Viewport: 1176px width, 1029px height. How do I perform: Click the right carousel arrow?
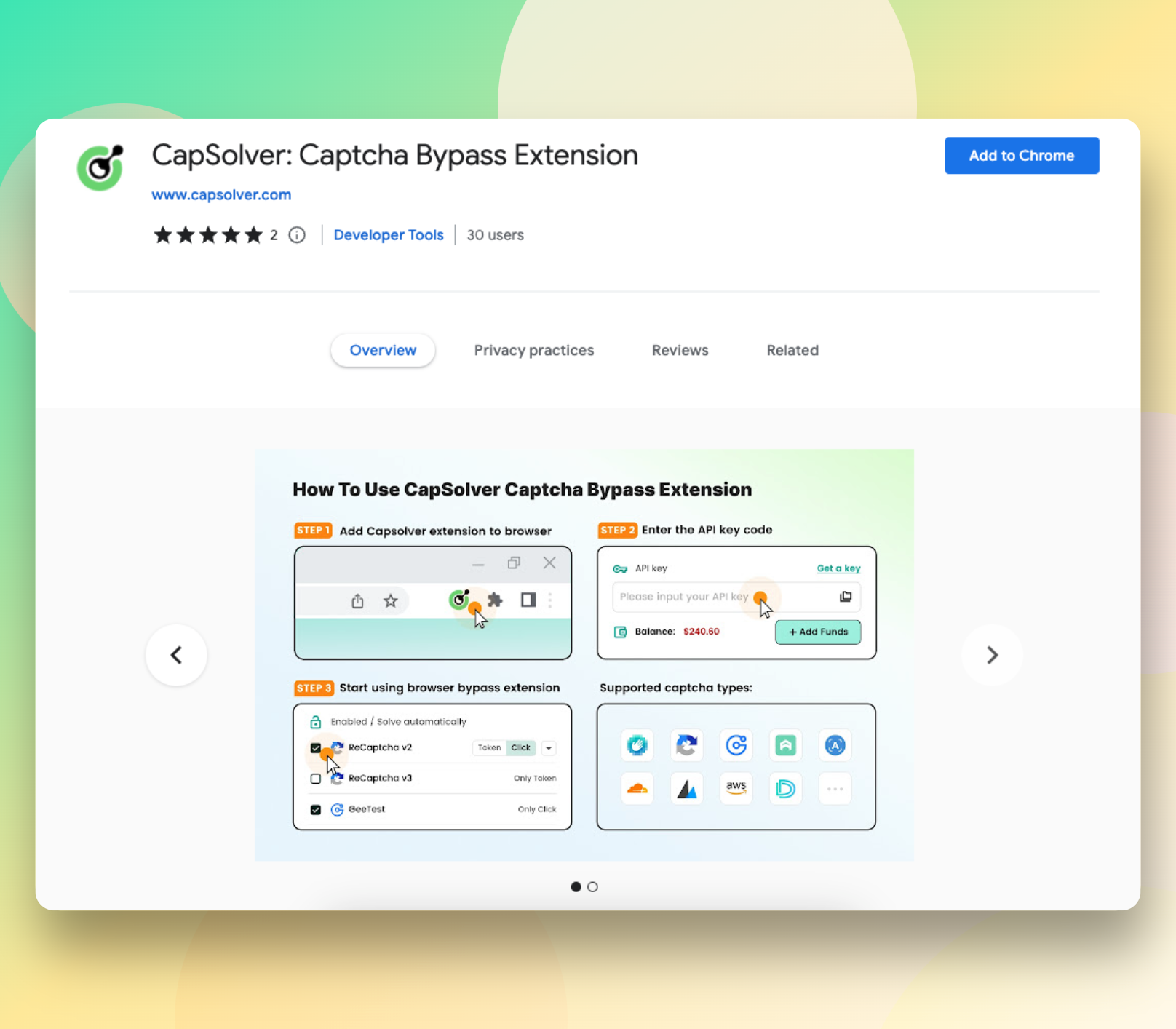pos(992,655)
